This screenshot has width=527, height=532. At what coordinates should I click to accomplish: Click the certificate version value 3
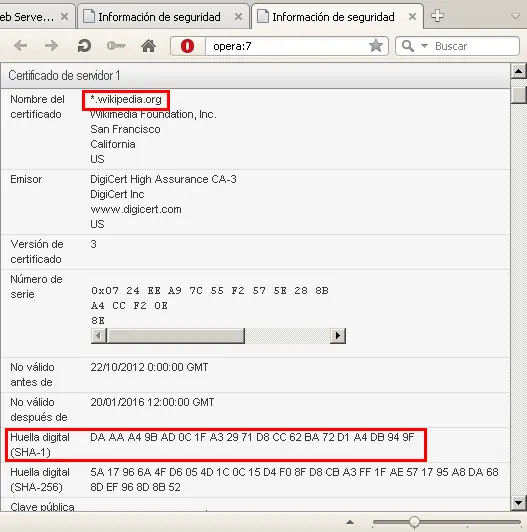coord(93,244)
